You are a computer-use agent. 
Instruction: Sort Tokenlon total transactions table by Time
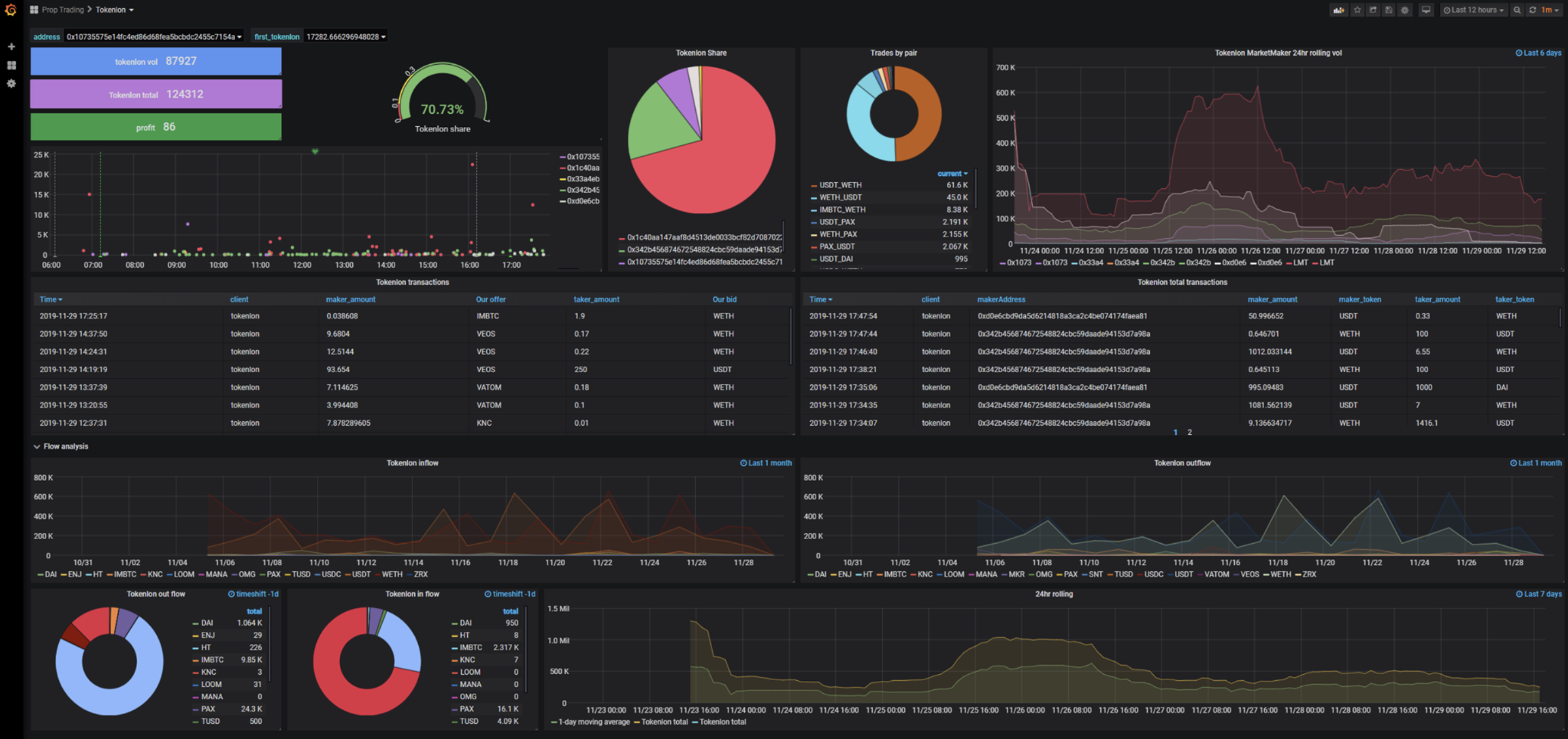tap(820, 299)
